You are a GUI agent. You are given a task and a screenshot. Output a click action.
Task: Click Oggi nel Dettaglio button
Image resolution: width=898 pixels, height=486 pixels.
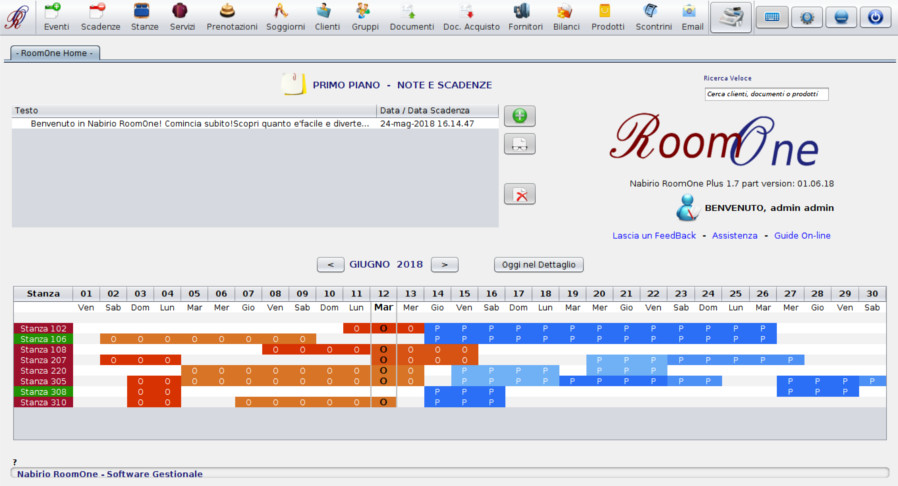(538, 264)
